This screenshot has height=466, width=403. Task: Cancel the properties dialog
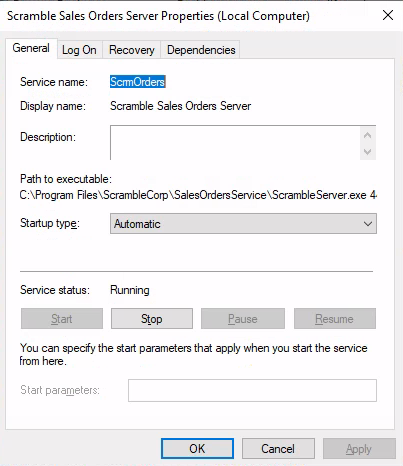click(x=278, y=449)
